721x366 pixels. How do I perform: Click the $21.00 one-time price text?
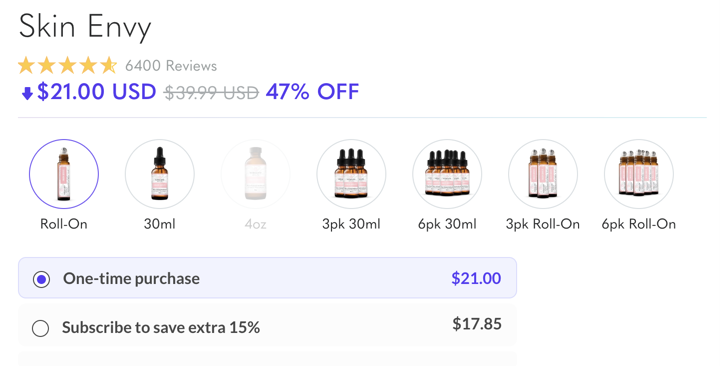pyautogui.click(x=476, y=278)
